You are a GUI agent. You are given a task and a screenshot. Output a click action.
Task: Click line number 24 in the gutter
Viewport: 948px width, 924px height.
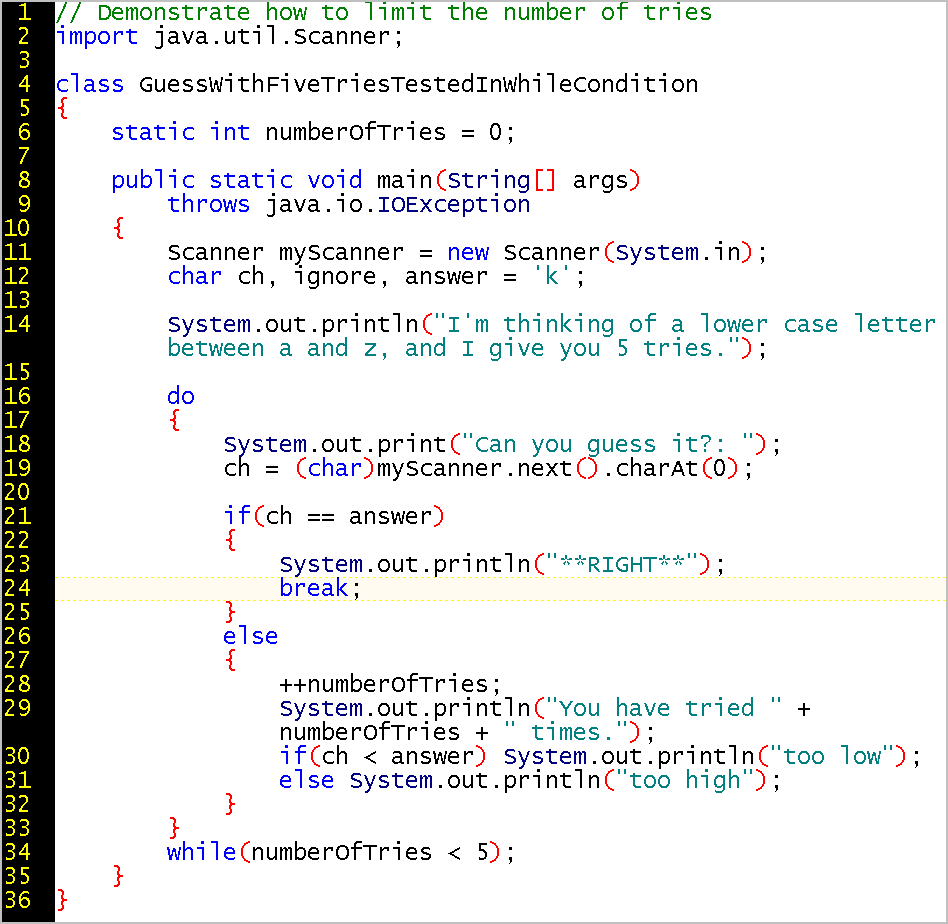coord(17,588)
